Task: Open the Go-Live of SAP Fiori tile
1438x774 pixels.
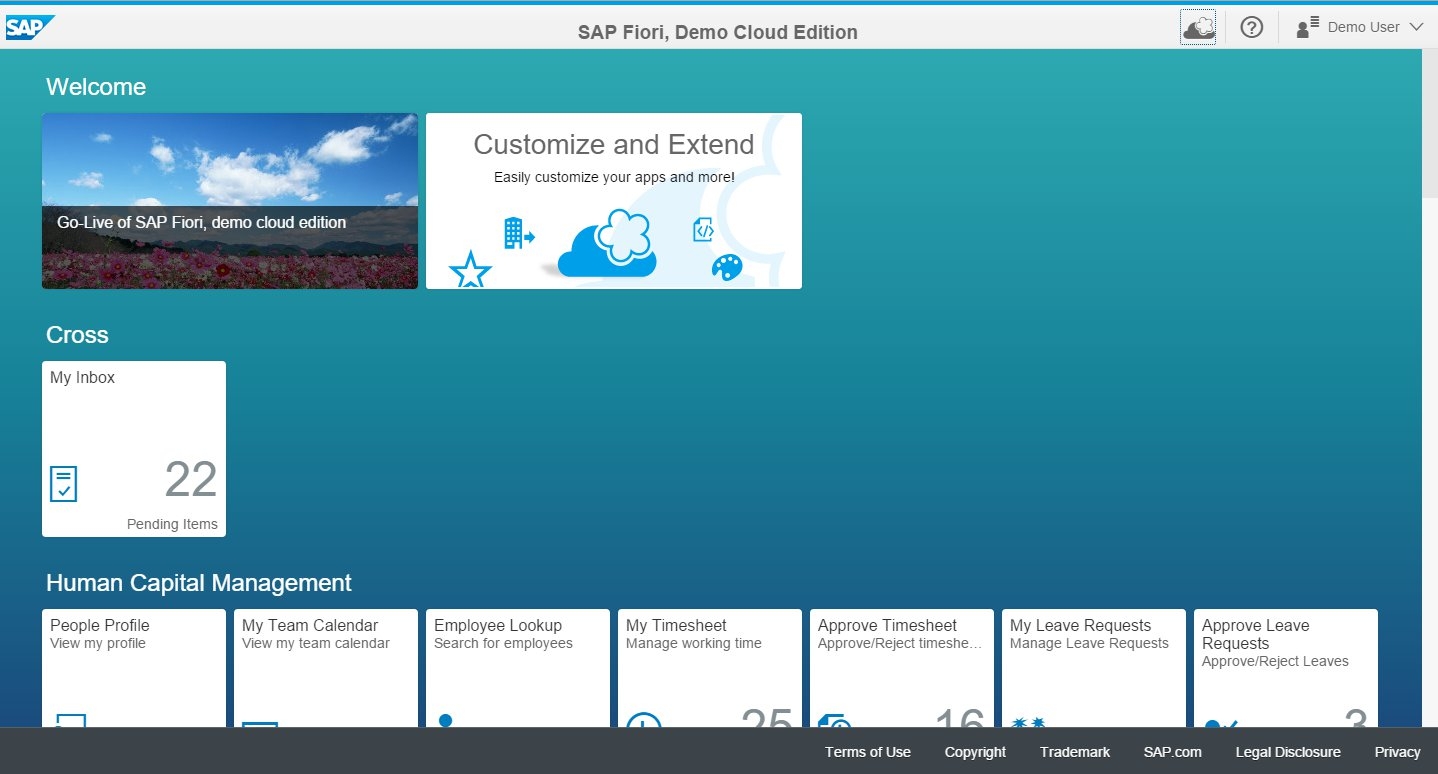Action: [230, 201]
